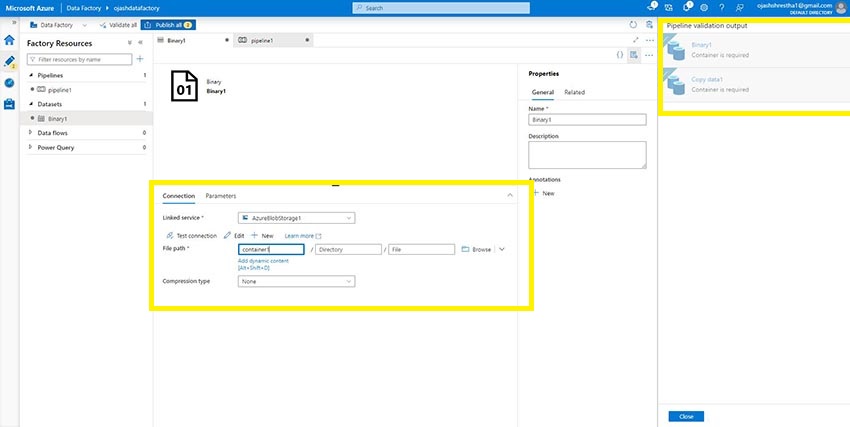Open the dataset toolbar ellipsis menu
The width and height of the screenshot is (850, 427).
(x=649, y=55)
